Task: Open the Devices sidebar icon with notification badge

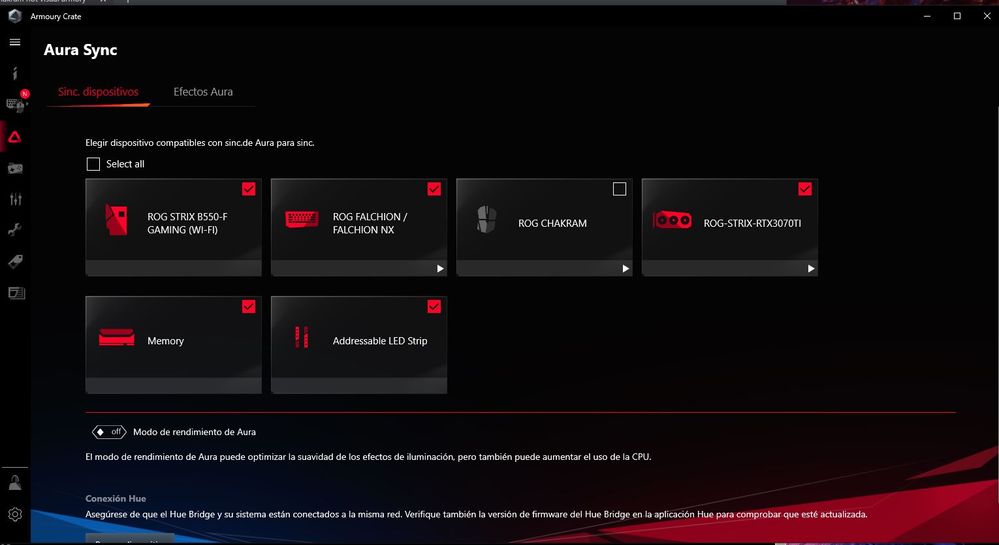Action: pos(15,103)
